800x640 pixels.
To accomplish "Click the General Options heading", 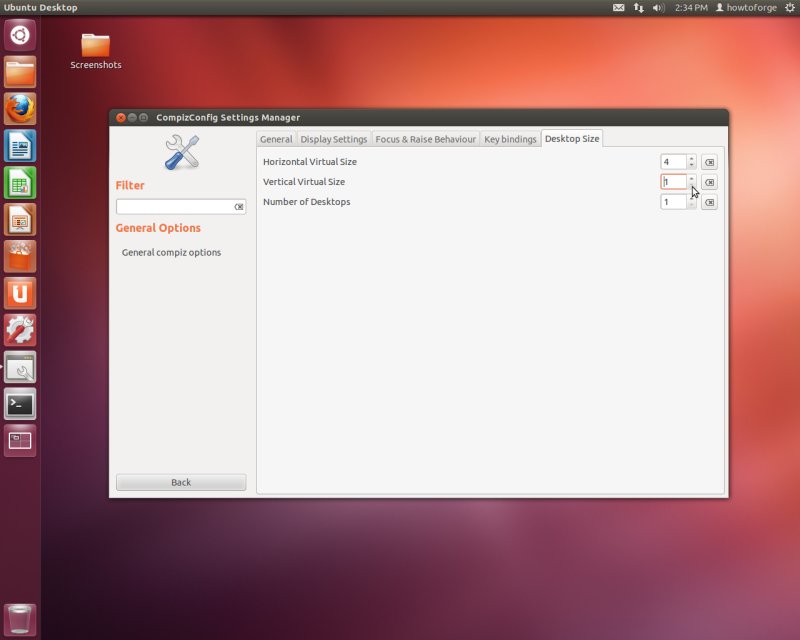I will coord(158,228).
